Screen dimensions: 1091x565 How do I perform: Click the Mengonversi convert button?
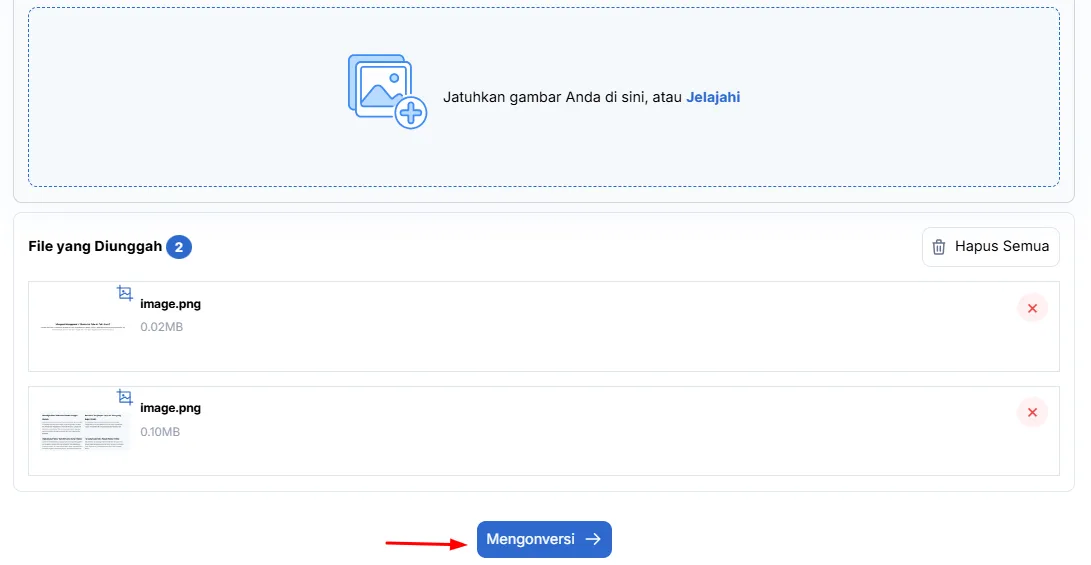(544, 539)
